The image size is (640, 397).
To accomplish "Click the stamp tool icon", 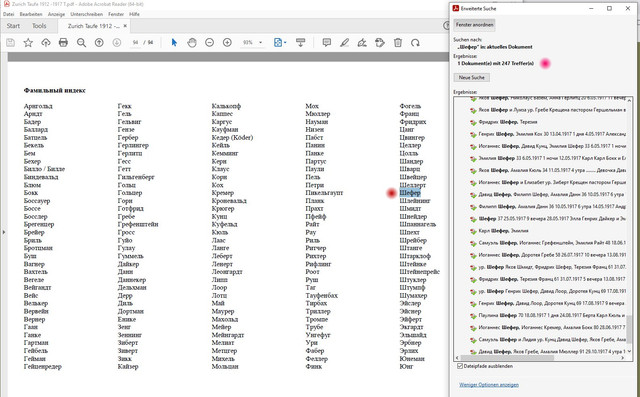I will coord(380,42).
